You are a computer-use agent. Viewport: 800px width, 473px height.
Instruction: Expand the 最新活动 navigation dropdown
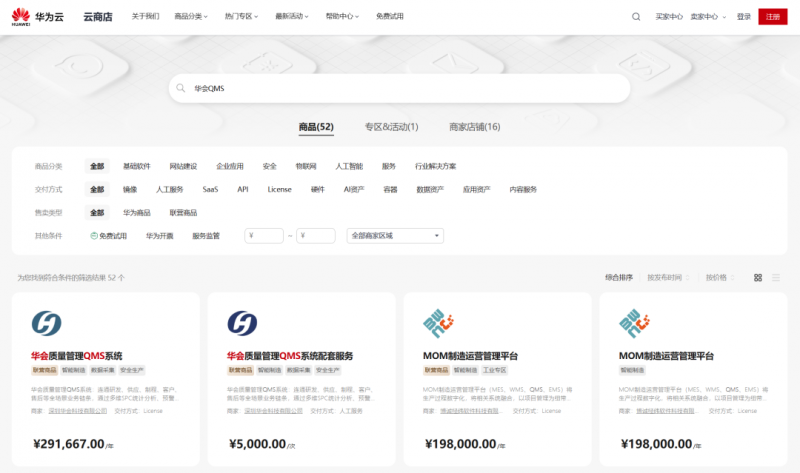click(x=292, y=16)
